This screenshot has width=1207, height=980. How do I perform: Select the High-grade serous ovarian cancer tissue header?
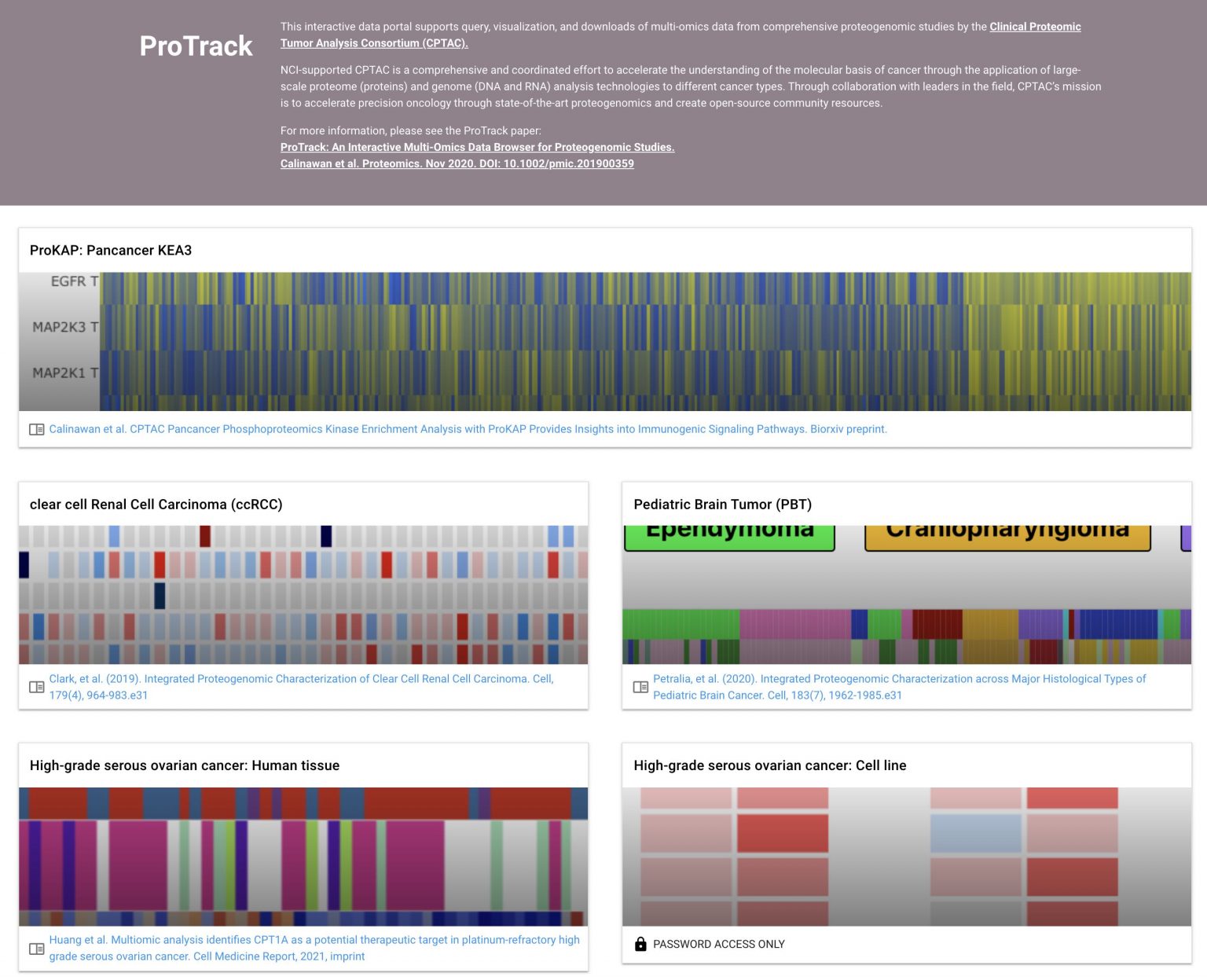[185, 765]
